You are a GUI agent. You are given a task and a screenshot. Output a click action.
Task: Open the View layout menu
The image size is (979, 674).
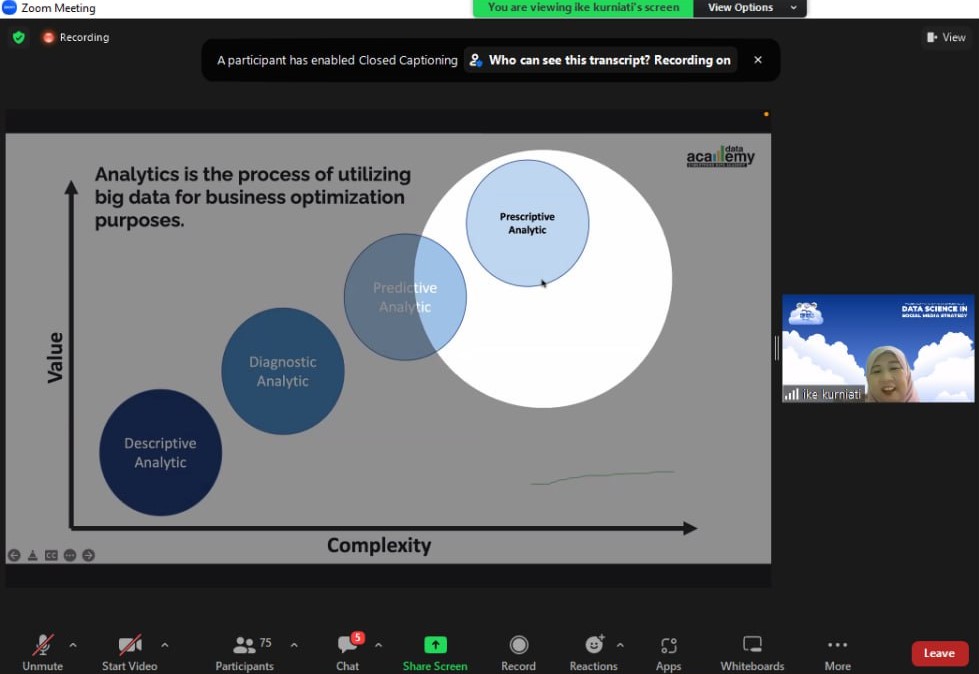pyautogui.click(x=946, y=37)
